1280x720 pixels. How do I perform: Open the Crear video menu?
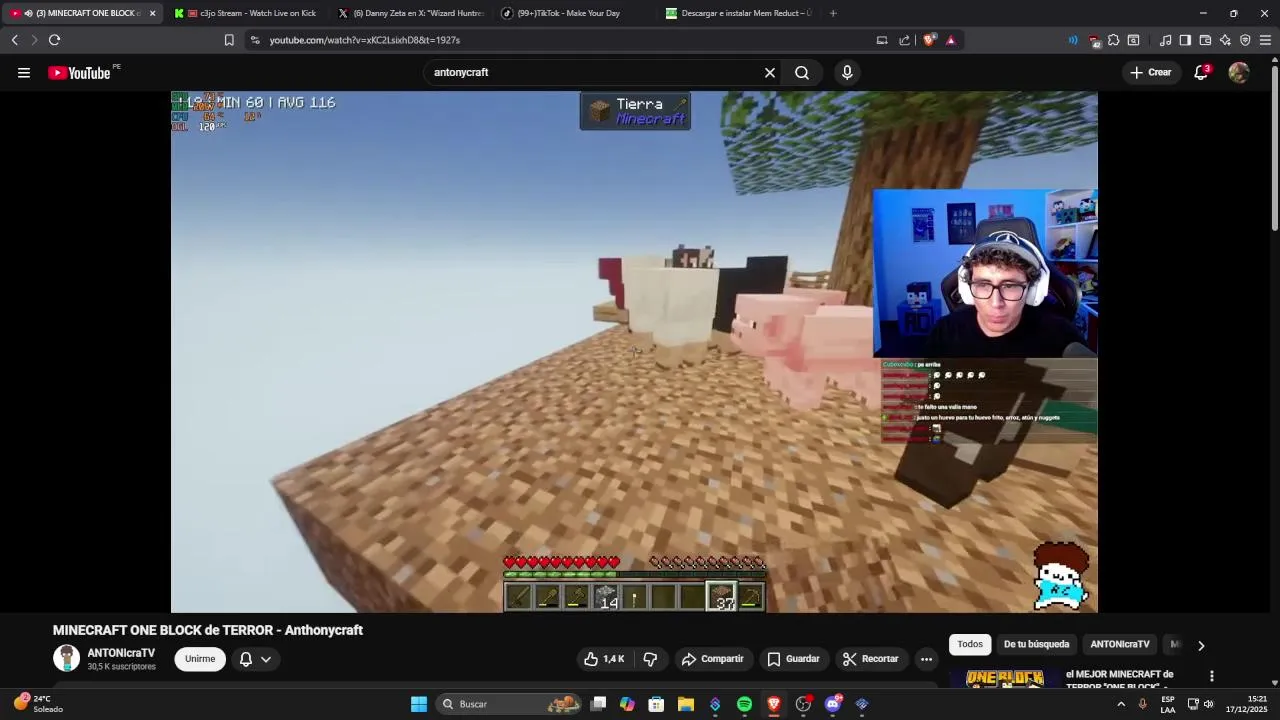[x=1151, y=72]
